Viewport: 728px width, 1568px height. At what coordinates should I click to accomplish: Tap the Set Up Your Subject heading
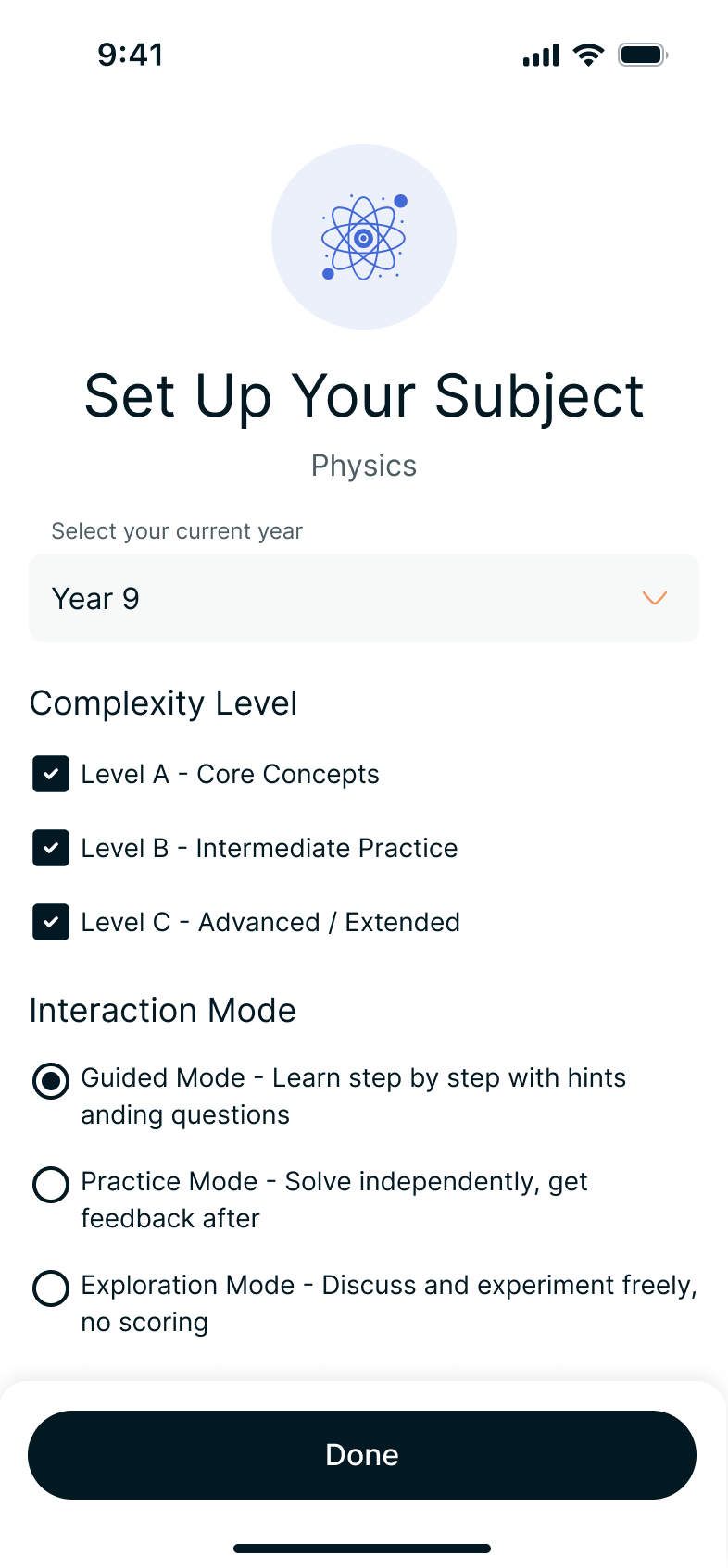pyautogui.click(x=364, y=396)
